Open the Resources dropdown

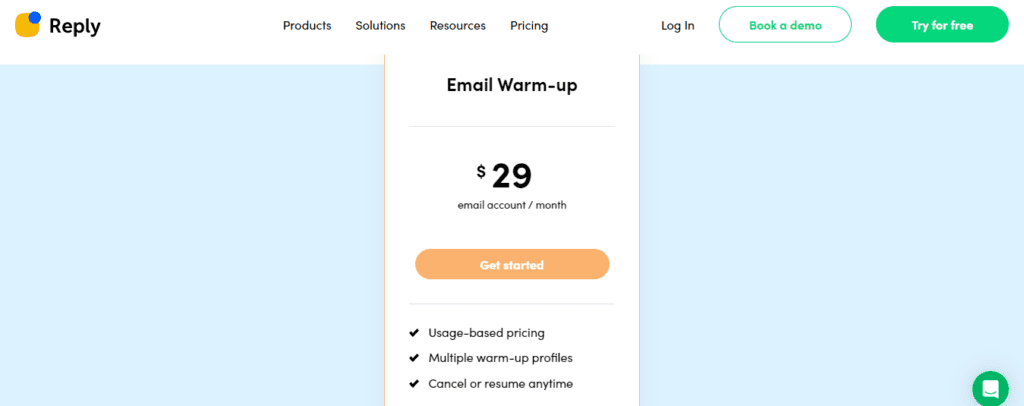[458, 25]
